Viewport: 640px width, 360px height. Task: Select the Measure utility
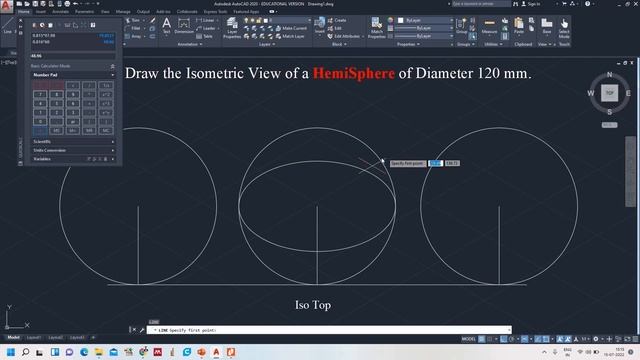[489, 26]
